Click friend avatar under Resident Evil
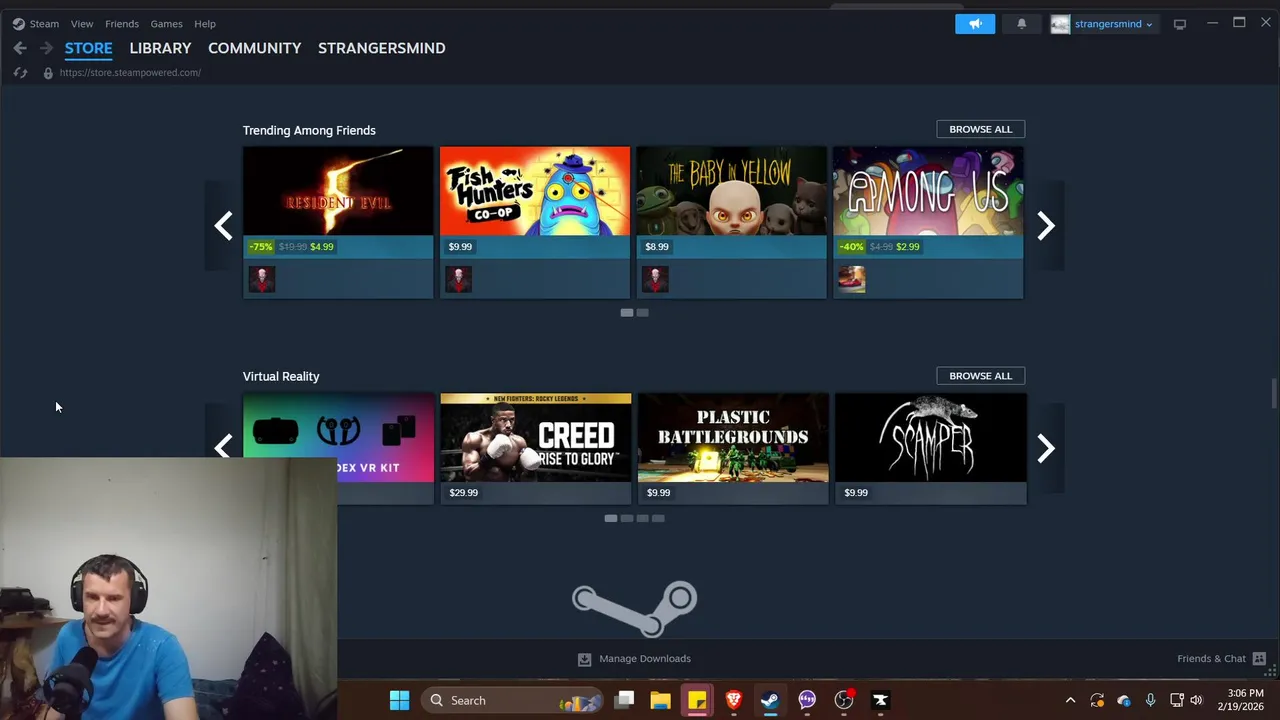 pos(262,279)
